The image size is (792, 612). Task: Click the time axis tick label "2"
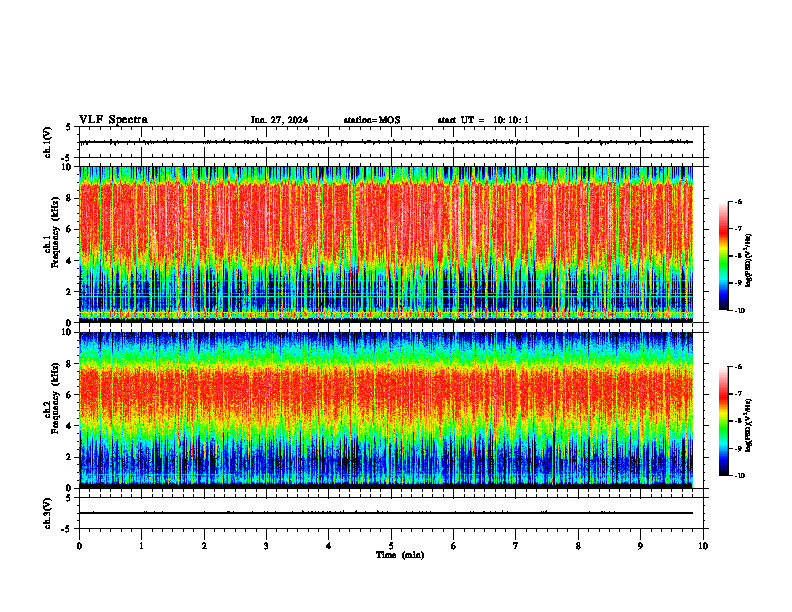click(204, 546)
